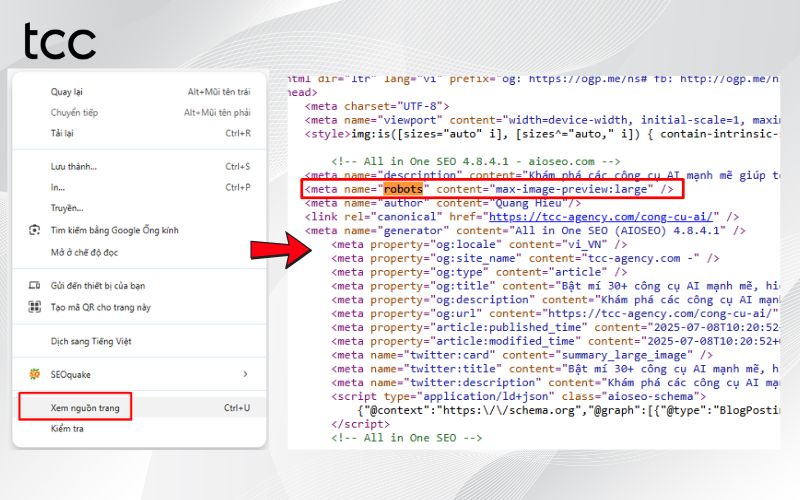This screenshot has width=800, height=500.
Task: Expand the SEOquake submenu arrow
Action: pos(245,374)
